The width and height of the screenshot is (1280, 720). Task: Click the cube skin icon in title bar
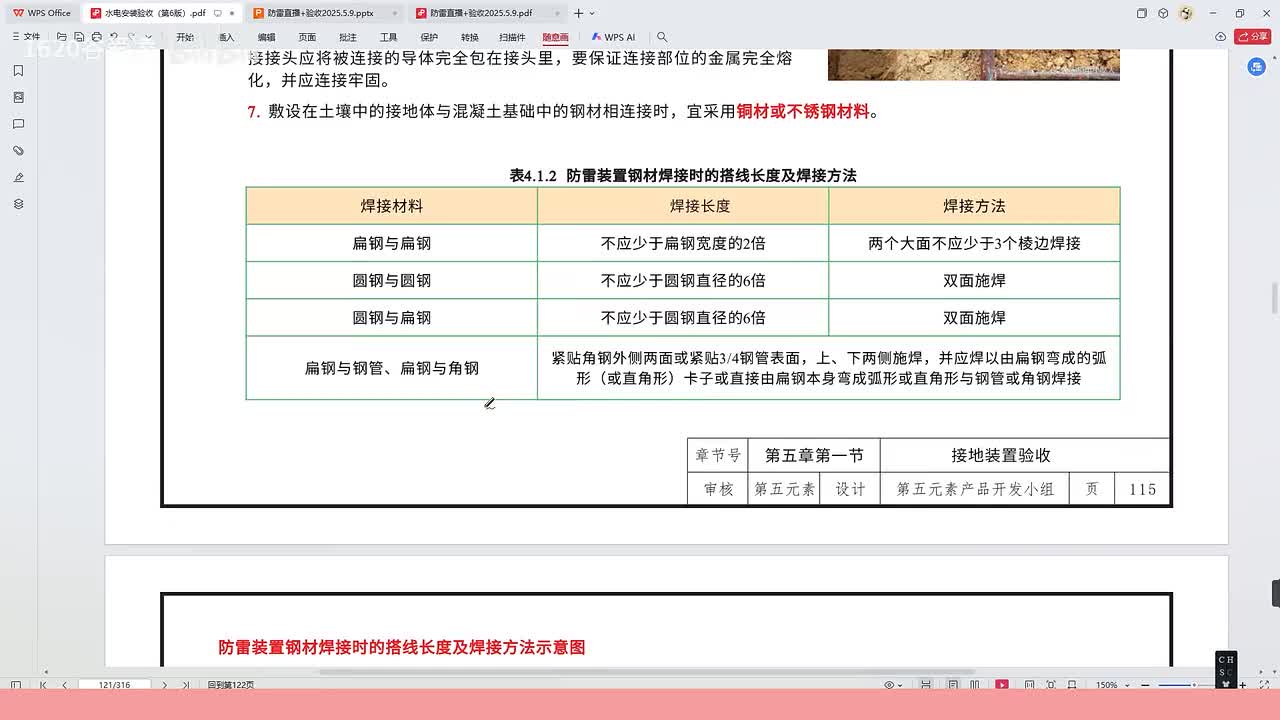coord(1163,13)
